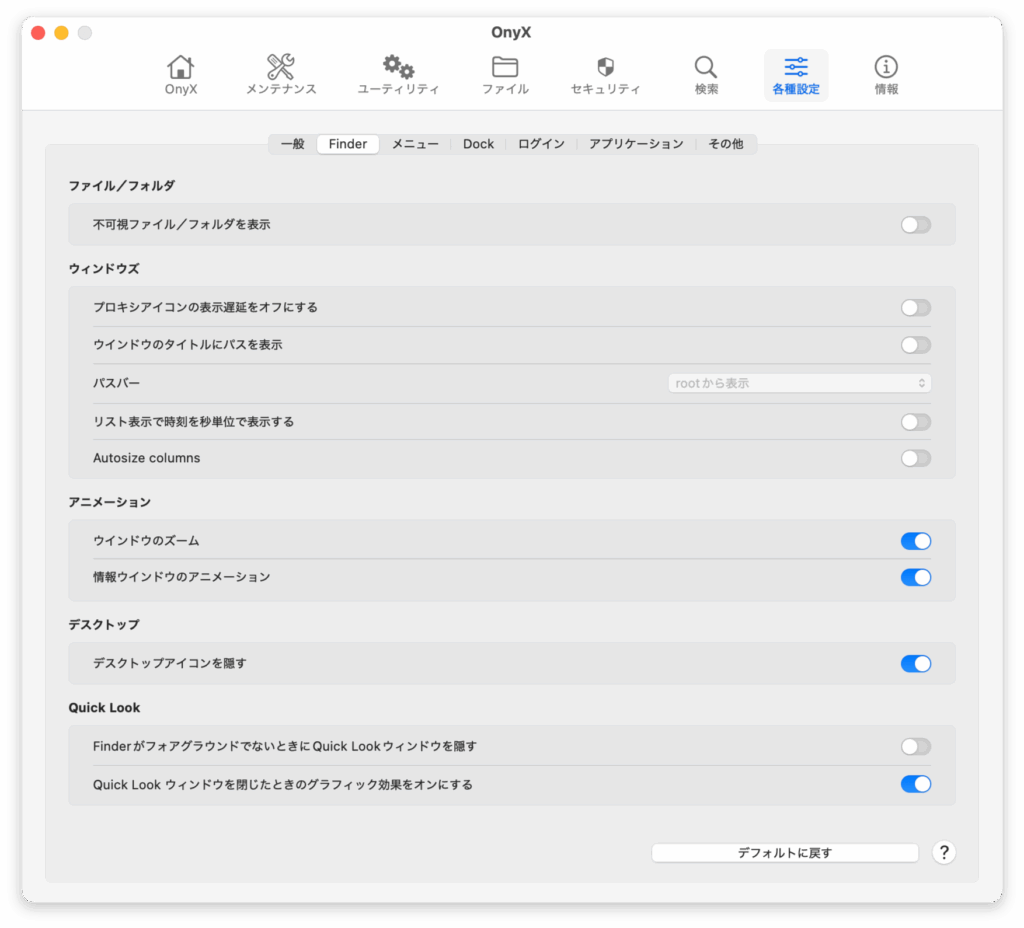Turn off デスクトップアイコンを隠す switch

[x=915, y=664]
